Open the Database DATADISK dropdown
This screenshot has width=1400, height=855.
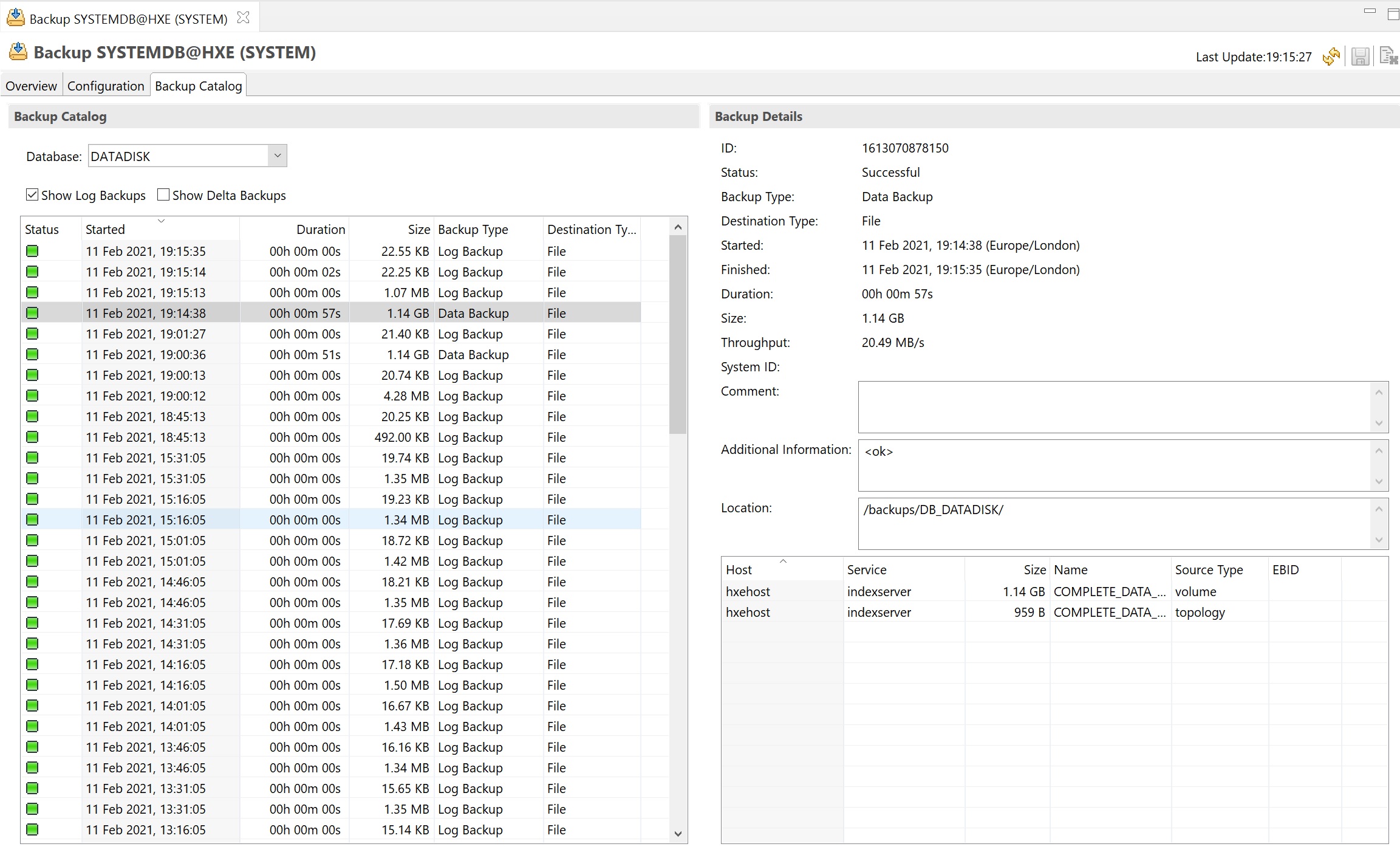click(277, 156)
